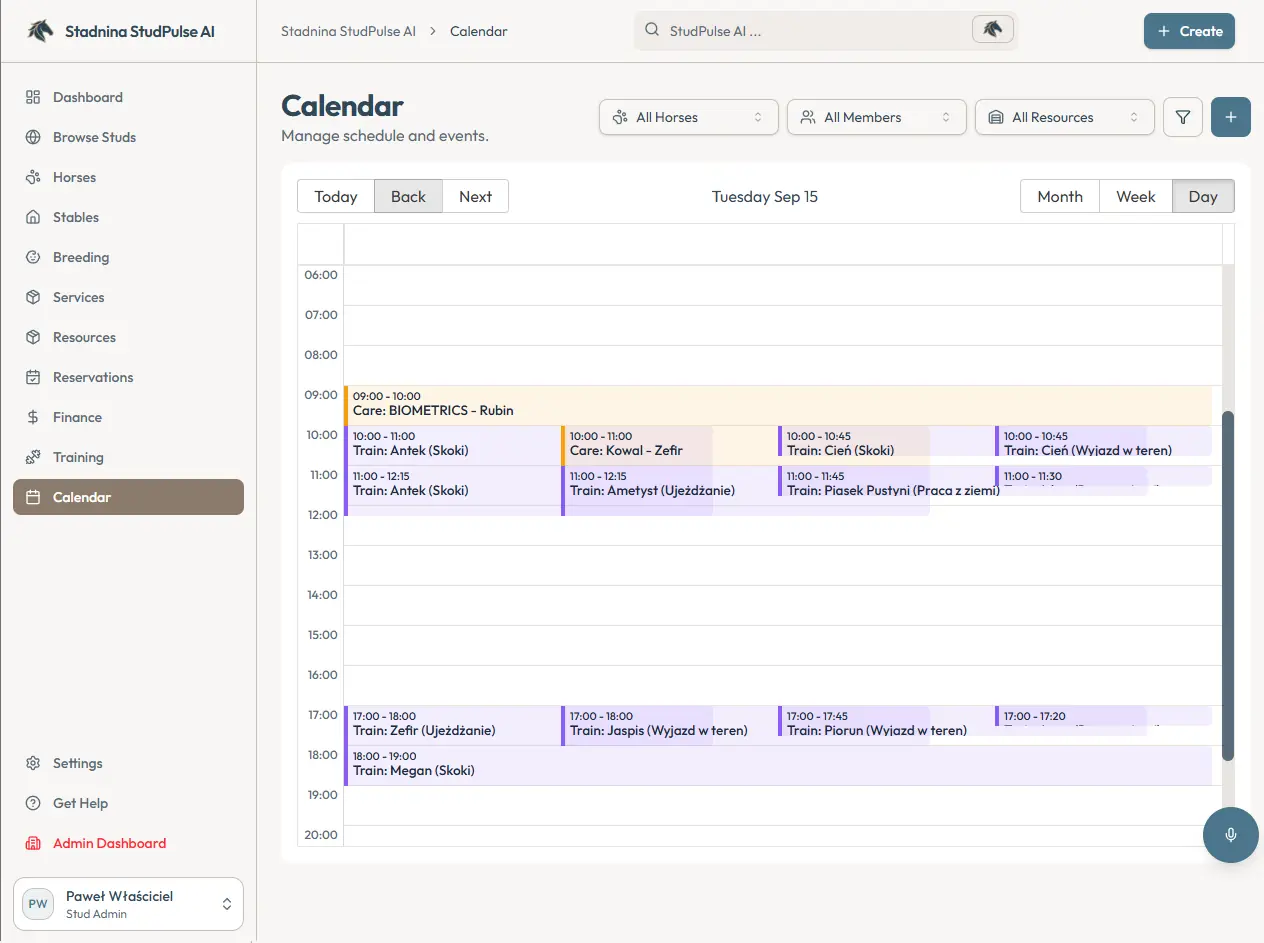Open the Train: Megan (Skoki) event
This screenshot has width=1264, height=943.
tap(778, 765)
